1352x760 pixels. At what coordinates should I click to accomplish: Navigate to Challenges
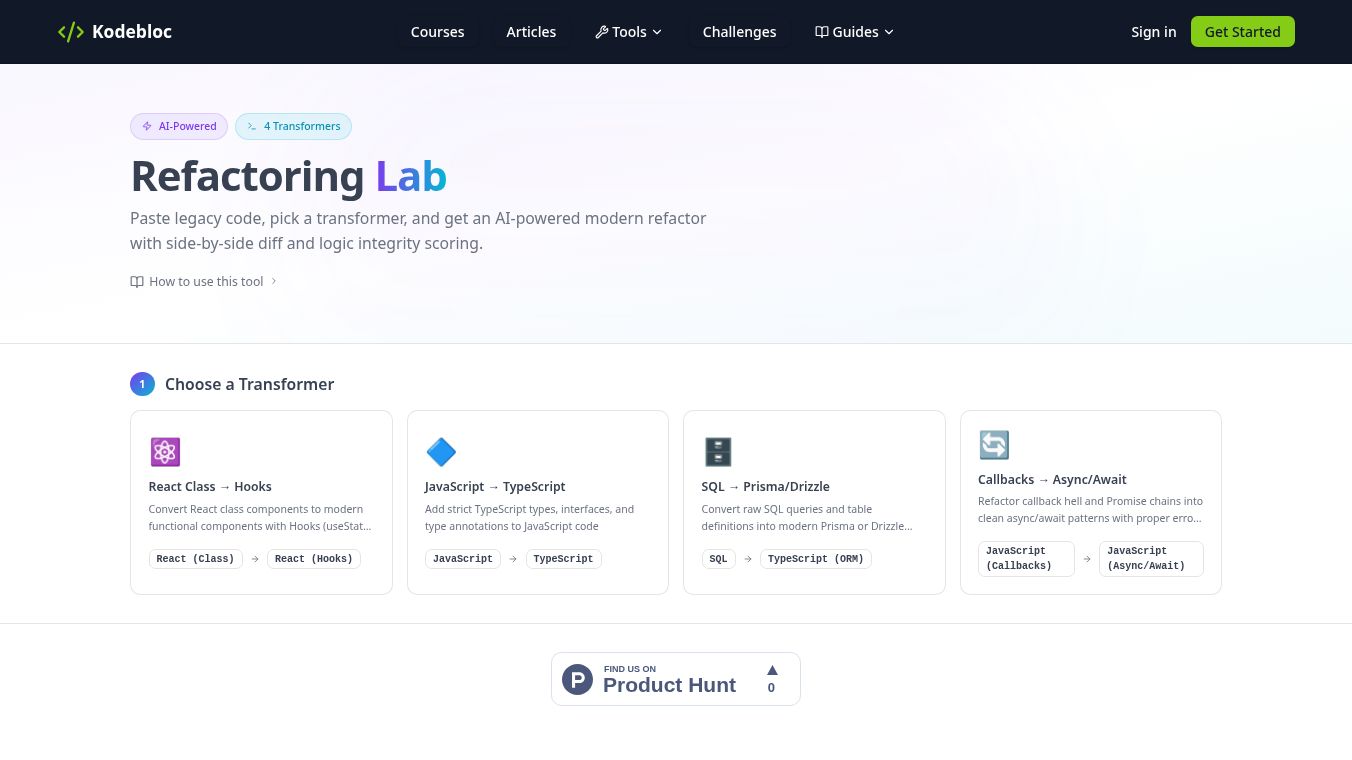tap(739, 32)
